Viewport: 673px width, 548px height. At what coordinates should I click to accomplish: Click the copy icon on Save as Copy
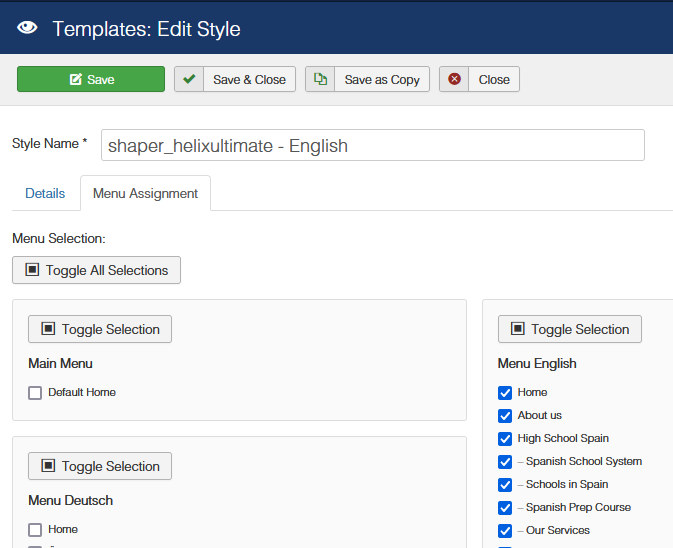pyautogui.click(x=320, y=79)
